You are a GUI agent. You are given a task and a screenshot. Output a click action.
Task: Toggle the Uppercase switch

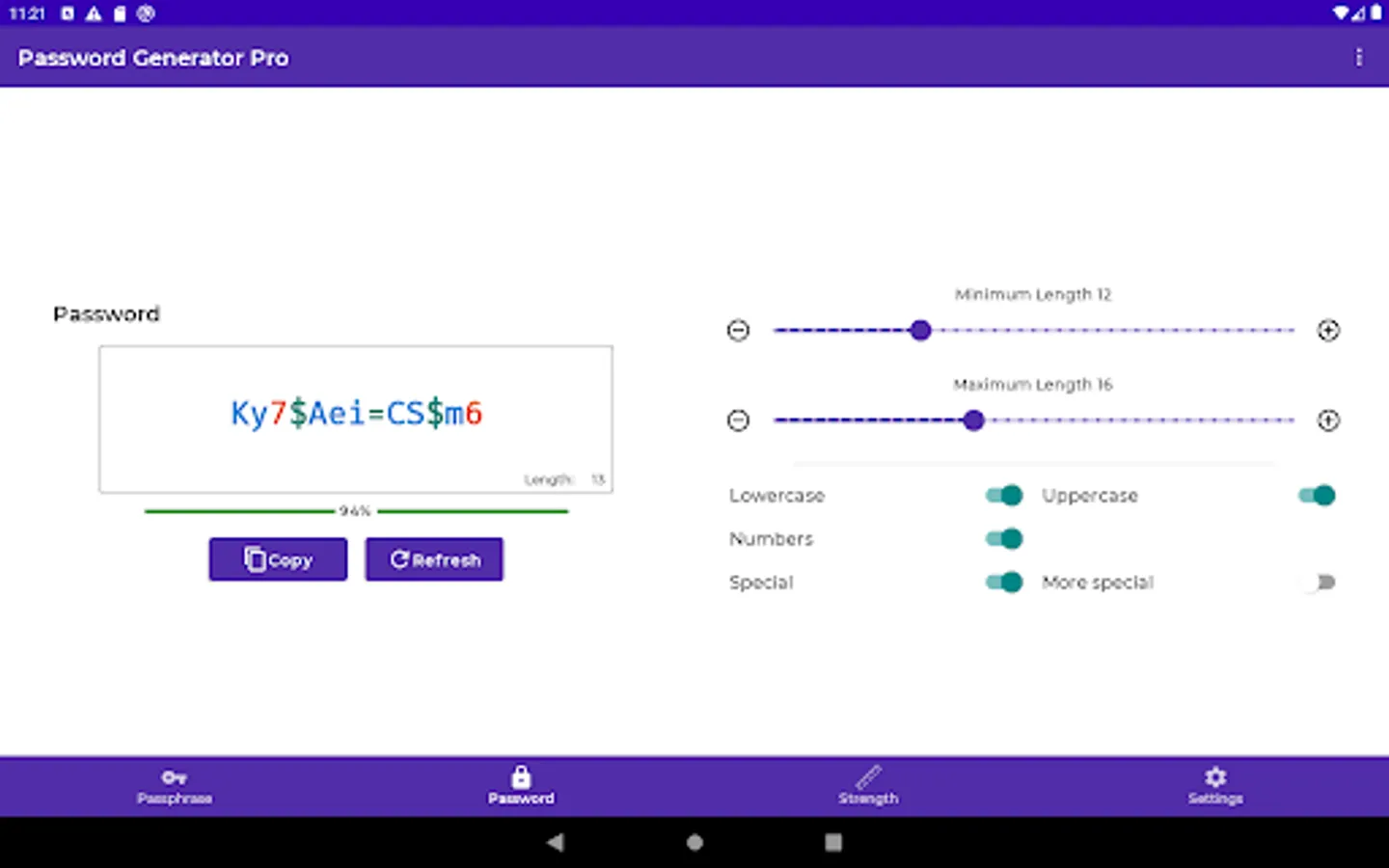[x=1317, y=496]
